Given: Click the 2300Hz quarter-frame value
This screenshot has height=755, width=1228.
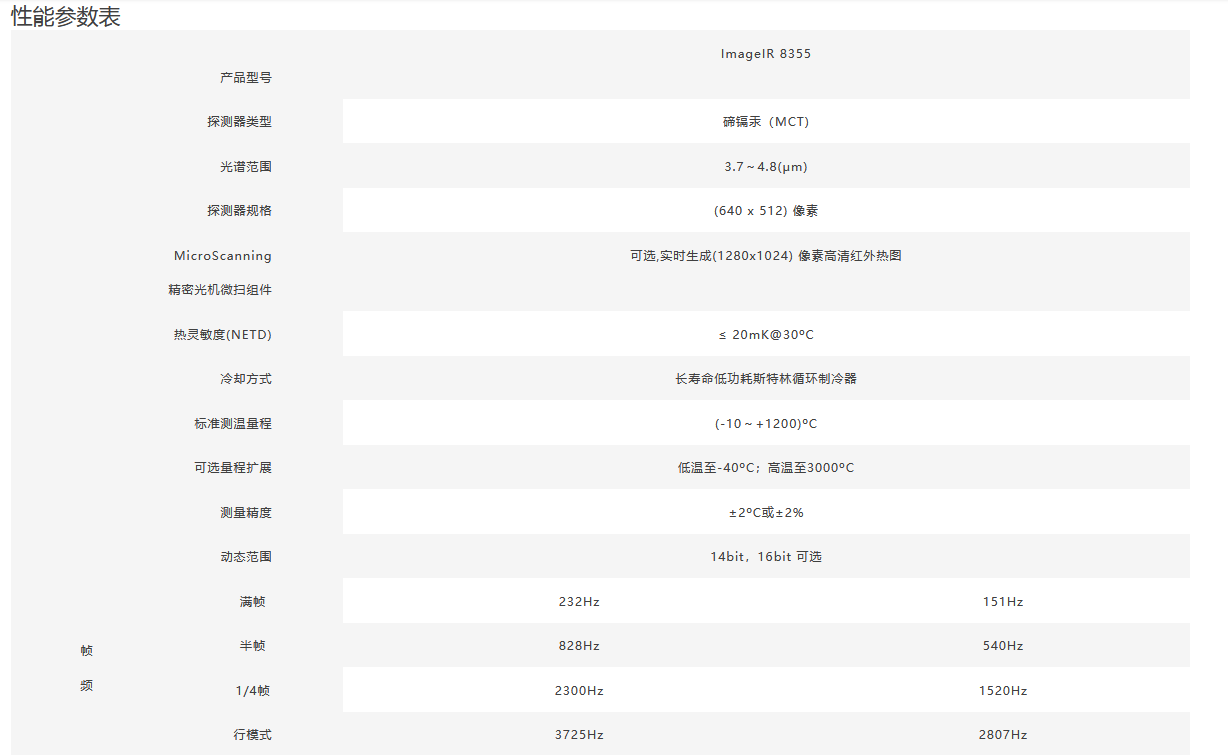Looking at the screenshot, I should tap(579, 691).
